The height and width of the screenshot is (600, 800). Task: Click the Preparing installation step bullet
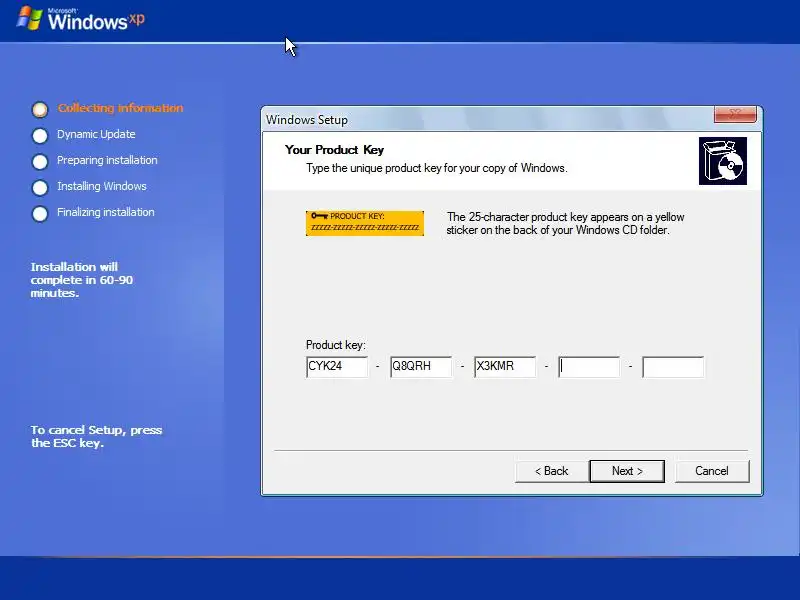[x=40, y=161]
